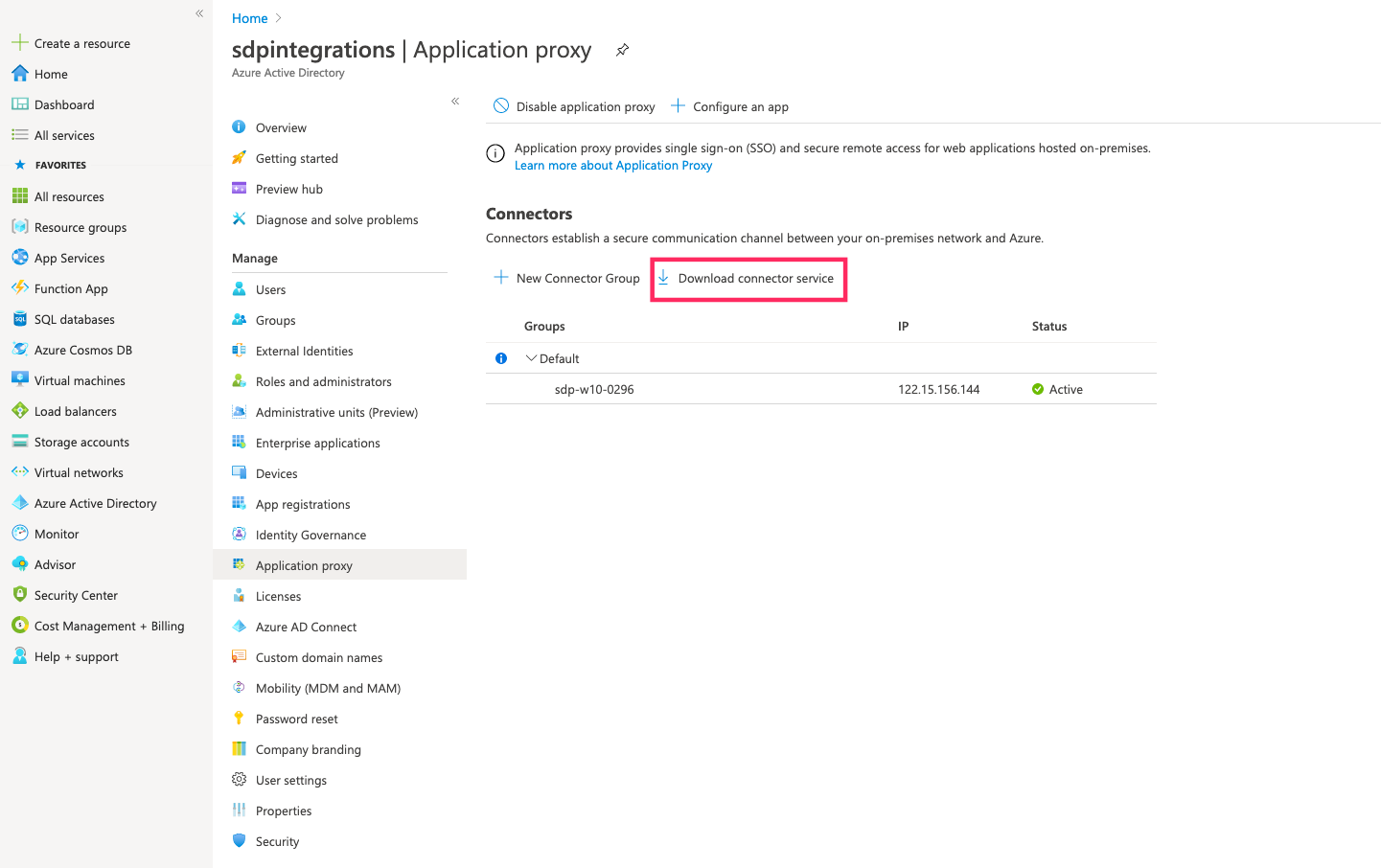The width and height of the screenshot is (1381, 868).
Task: Click the All services list icon
Action: 19,135
